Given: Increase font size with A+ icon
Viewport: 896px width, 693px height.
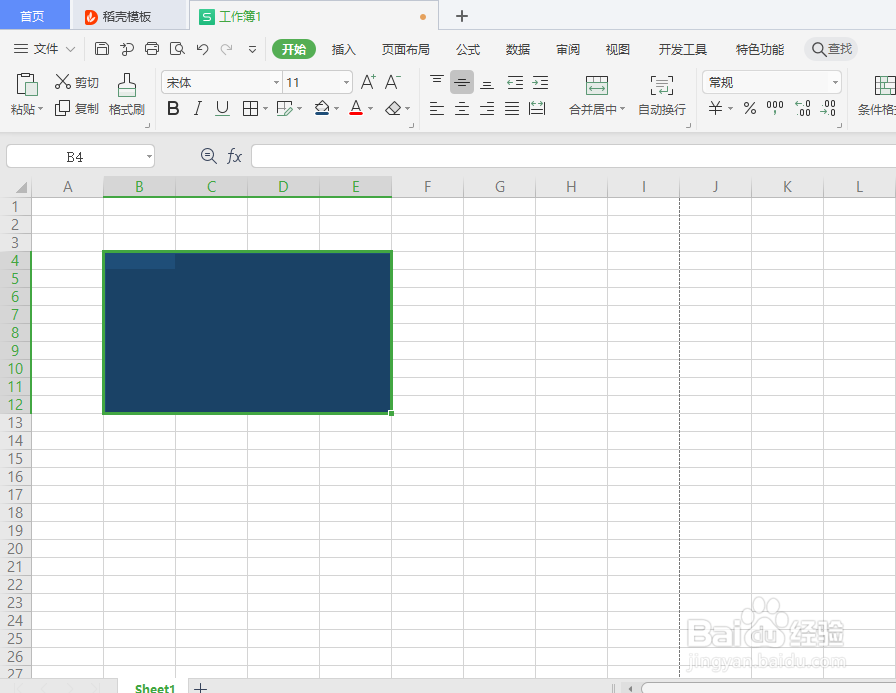Looking at the screenshot, I should click(368, 82).
